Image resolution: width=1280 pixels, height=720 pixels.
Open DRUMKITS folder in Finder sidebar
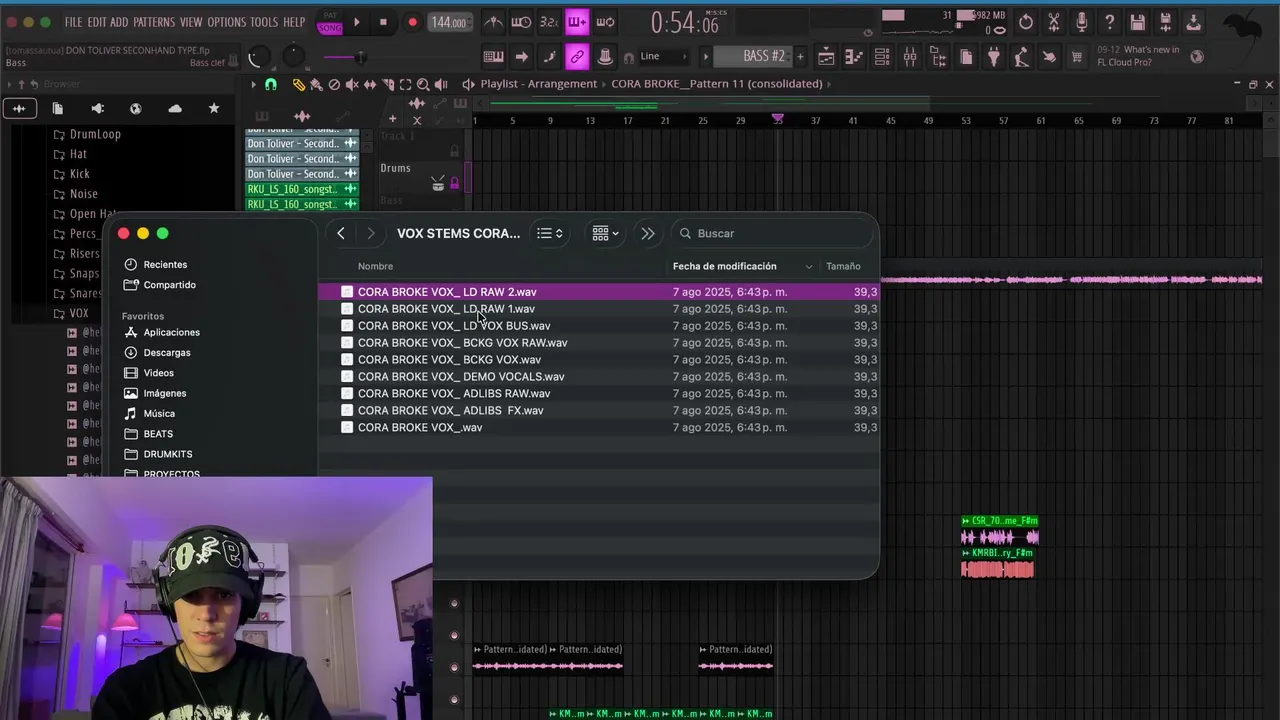(158, 454)
